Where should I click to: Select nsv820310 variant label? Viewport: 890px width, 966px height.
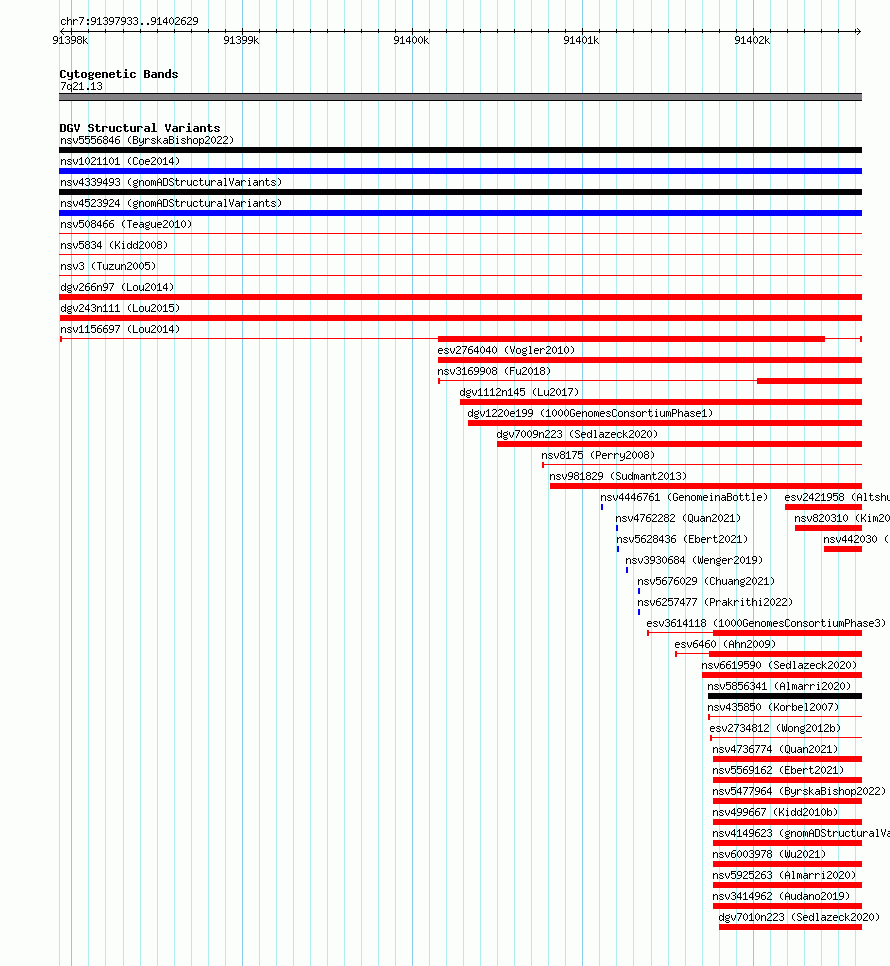pos(842,518)
